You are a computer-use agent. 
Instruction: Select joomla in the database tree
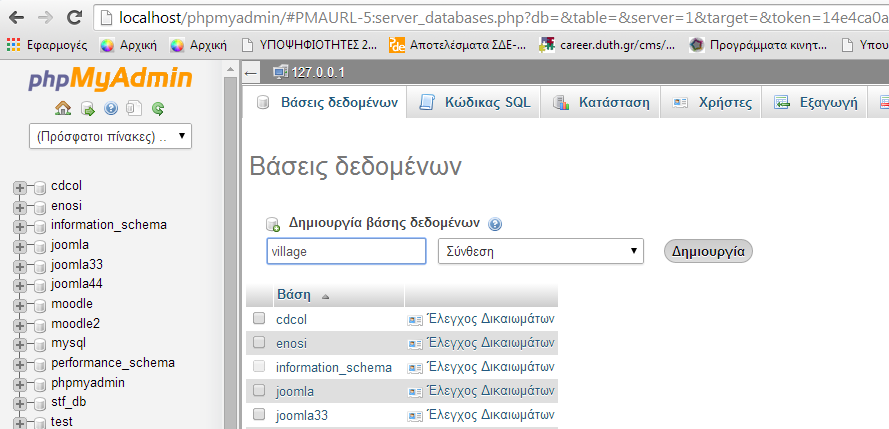coord(70,245)
